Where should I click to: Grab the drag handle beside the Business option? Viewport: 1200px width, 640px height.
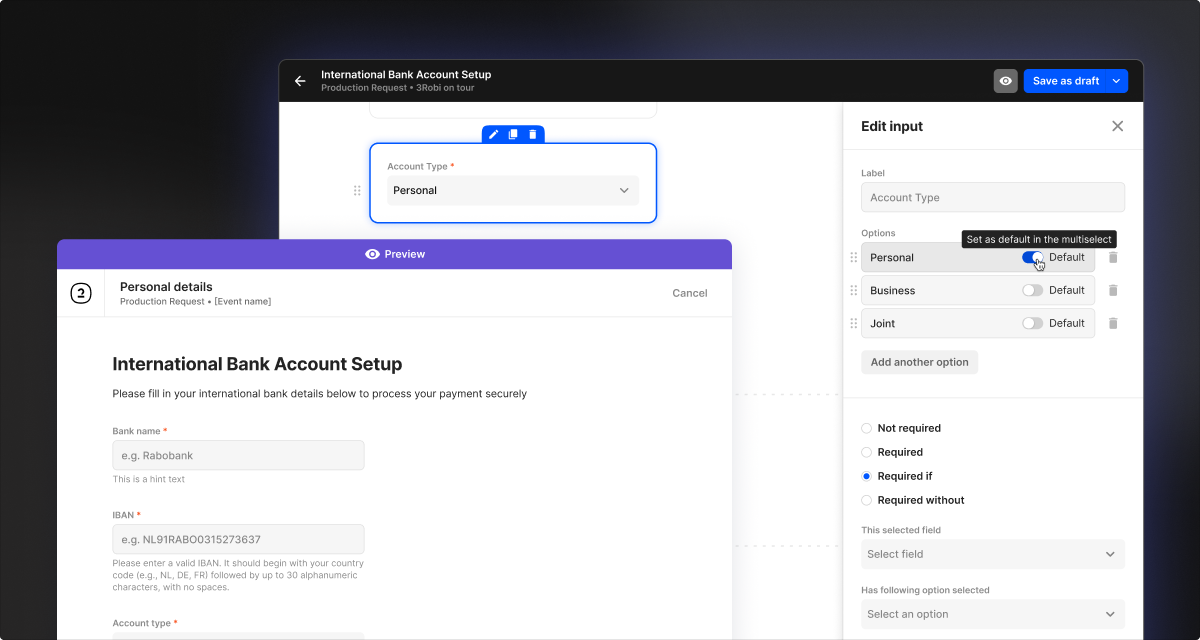[853, 290]
